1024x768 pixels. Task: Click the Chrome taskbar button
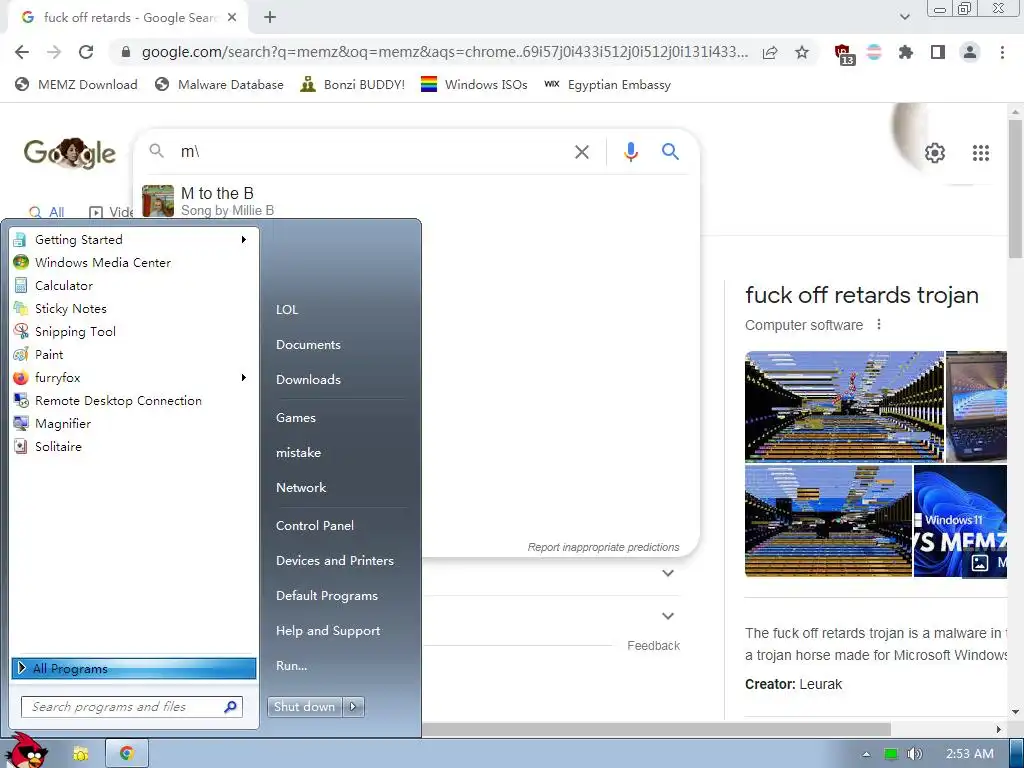(x=127, y=754)
